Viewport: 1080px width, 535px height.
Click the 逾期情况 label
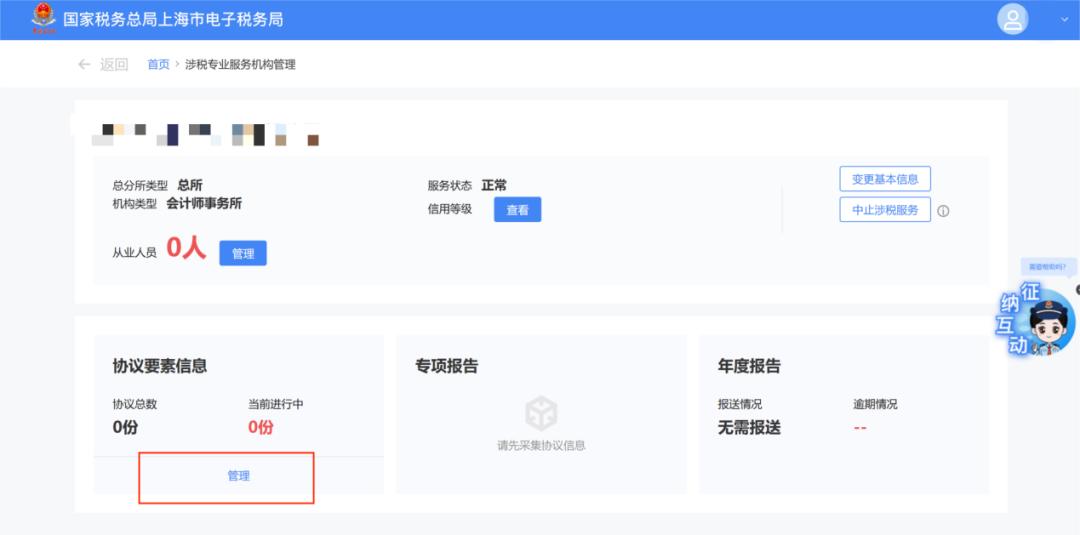coord(875,404)
